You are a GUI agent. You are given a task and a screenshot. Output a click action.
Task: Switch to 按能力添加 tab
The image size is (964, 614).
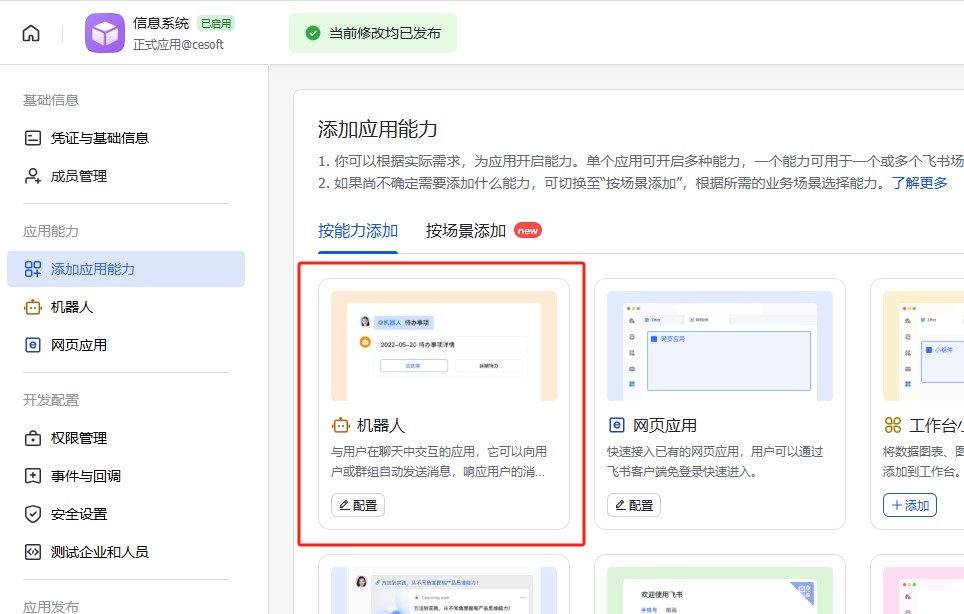click(x=358, y=231)
